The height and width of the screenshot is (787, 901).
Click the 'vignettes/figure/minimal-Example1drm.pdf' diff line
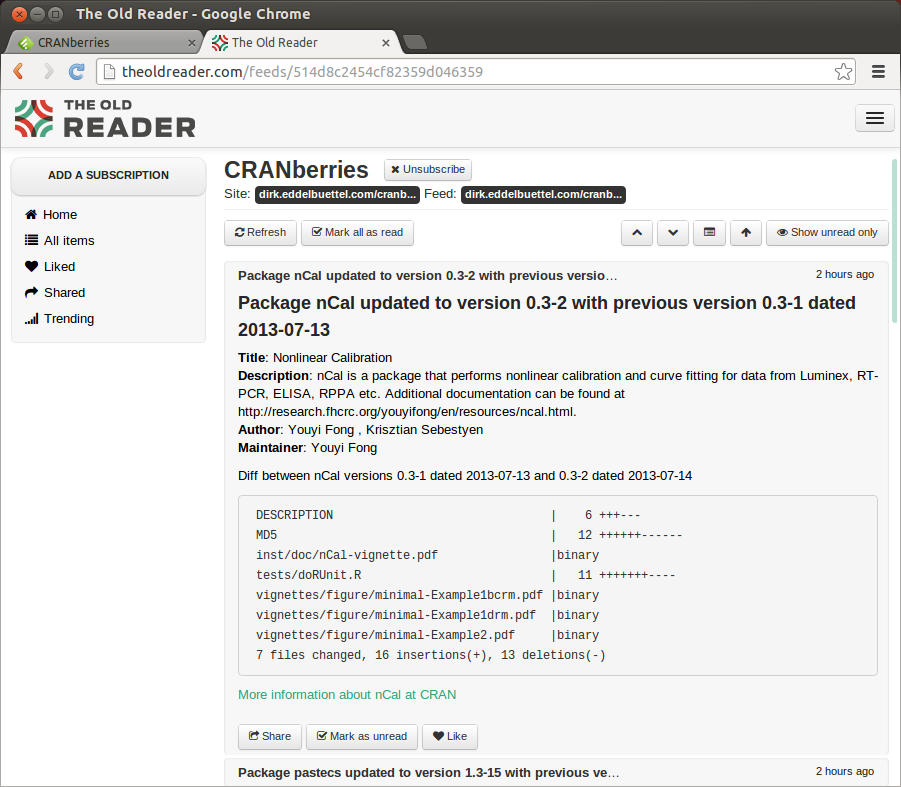click(428, 615)
